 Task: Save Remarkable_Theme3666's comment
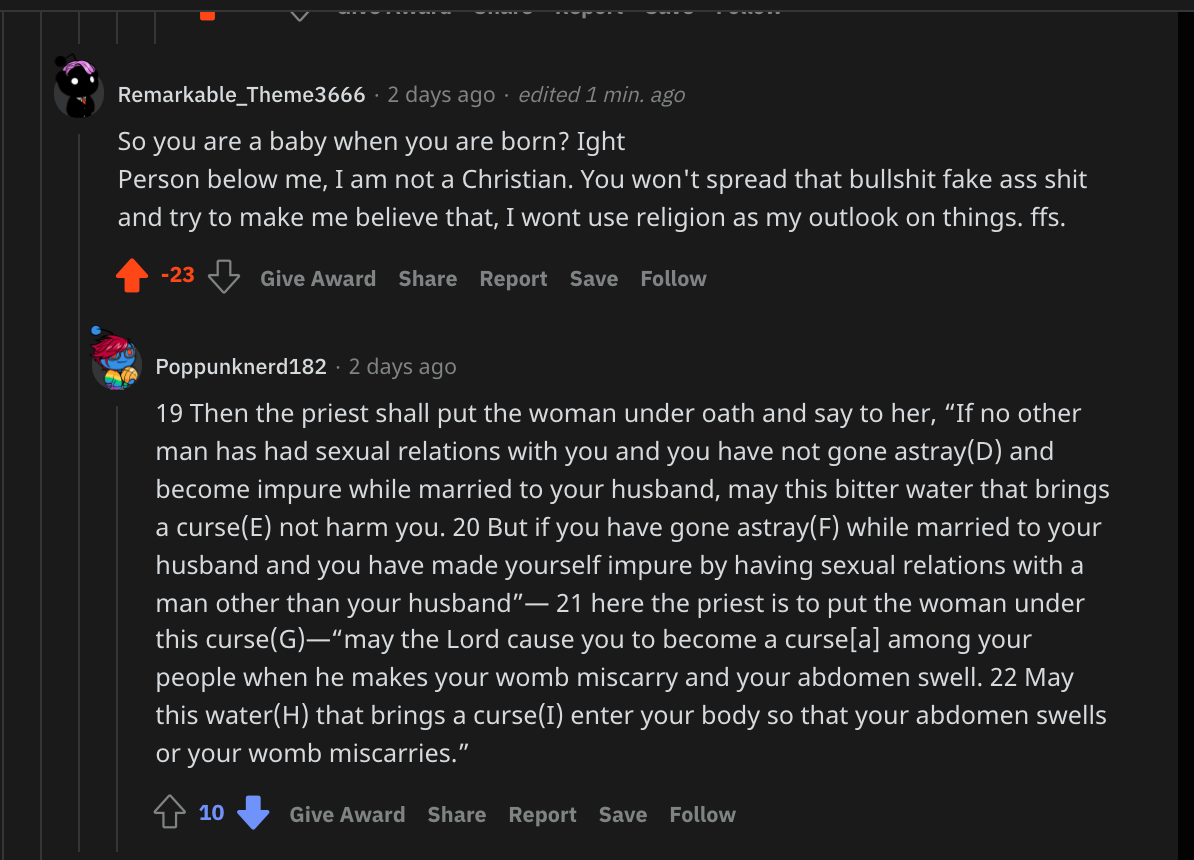pyautogui.click(x=593, y=279)
